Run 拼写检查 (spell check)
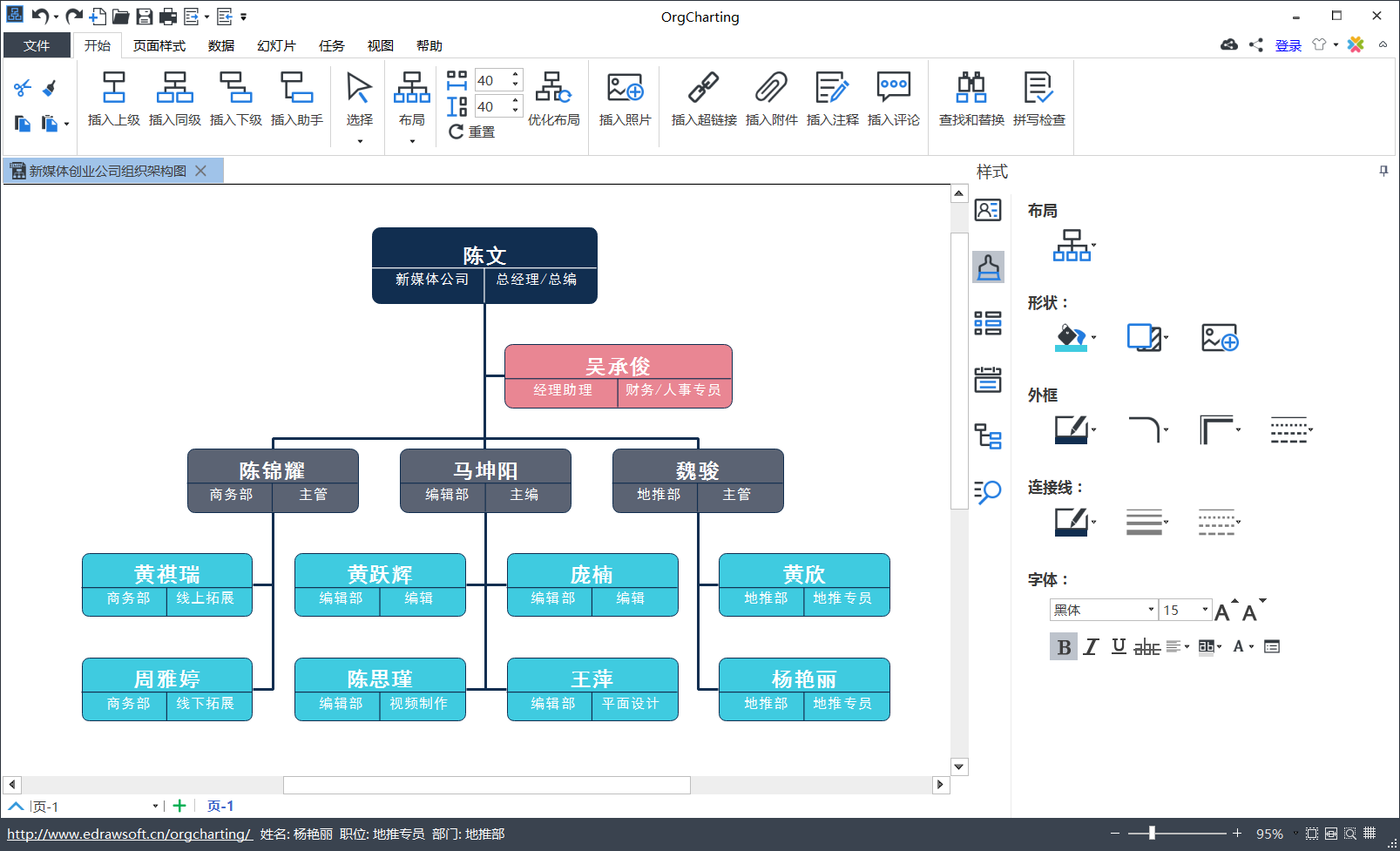This screenshot has height=851, width=1400. pos(1038,98)
